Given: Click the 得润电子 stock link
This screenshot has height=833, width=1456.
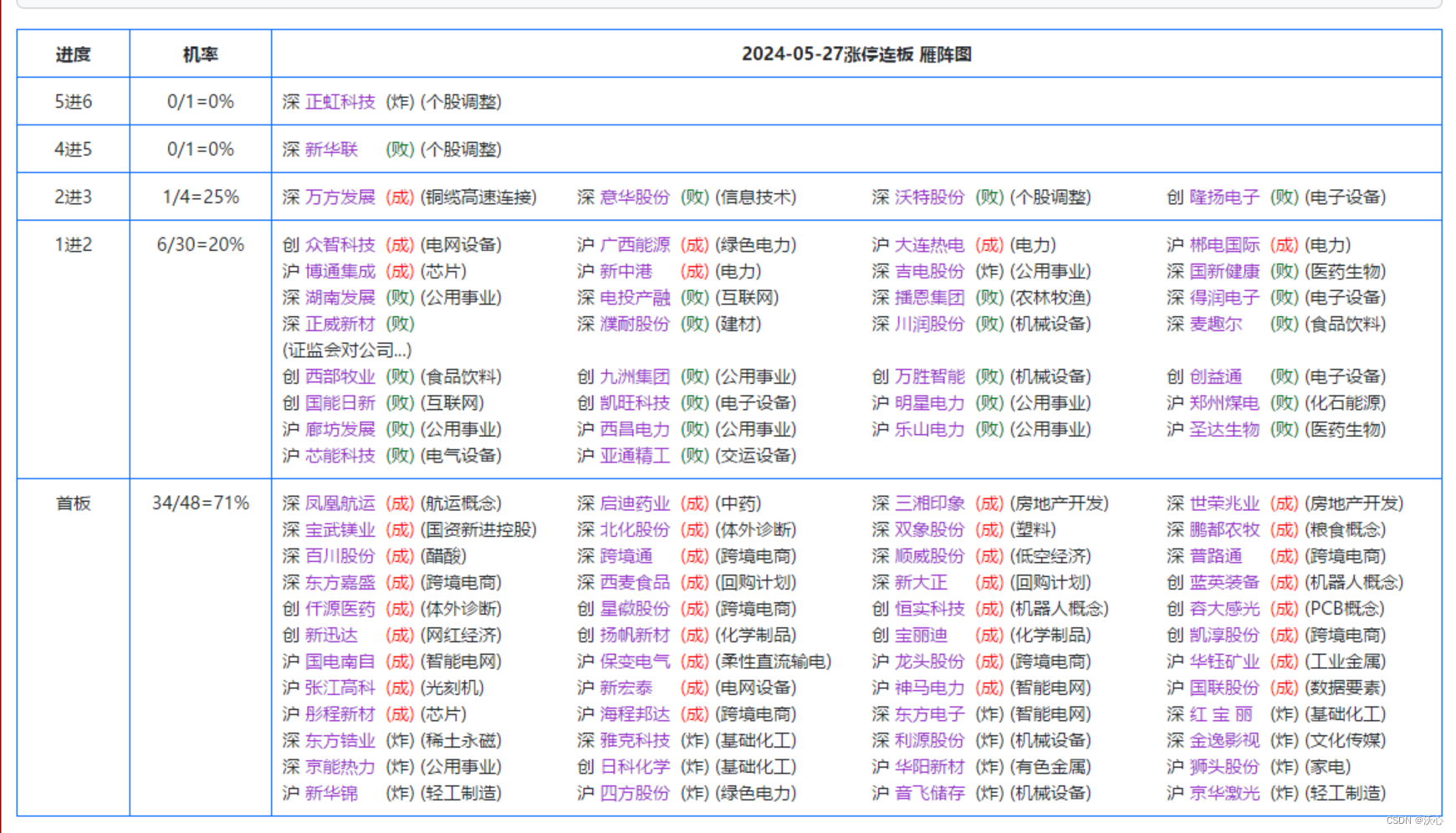Looking at the screenshot, I should click(1224, 298).
